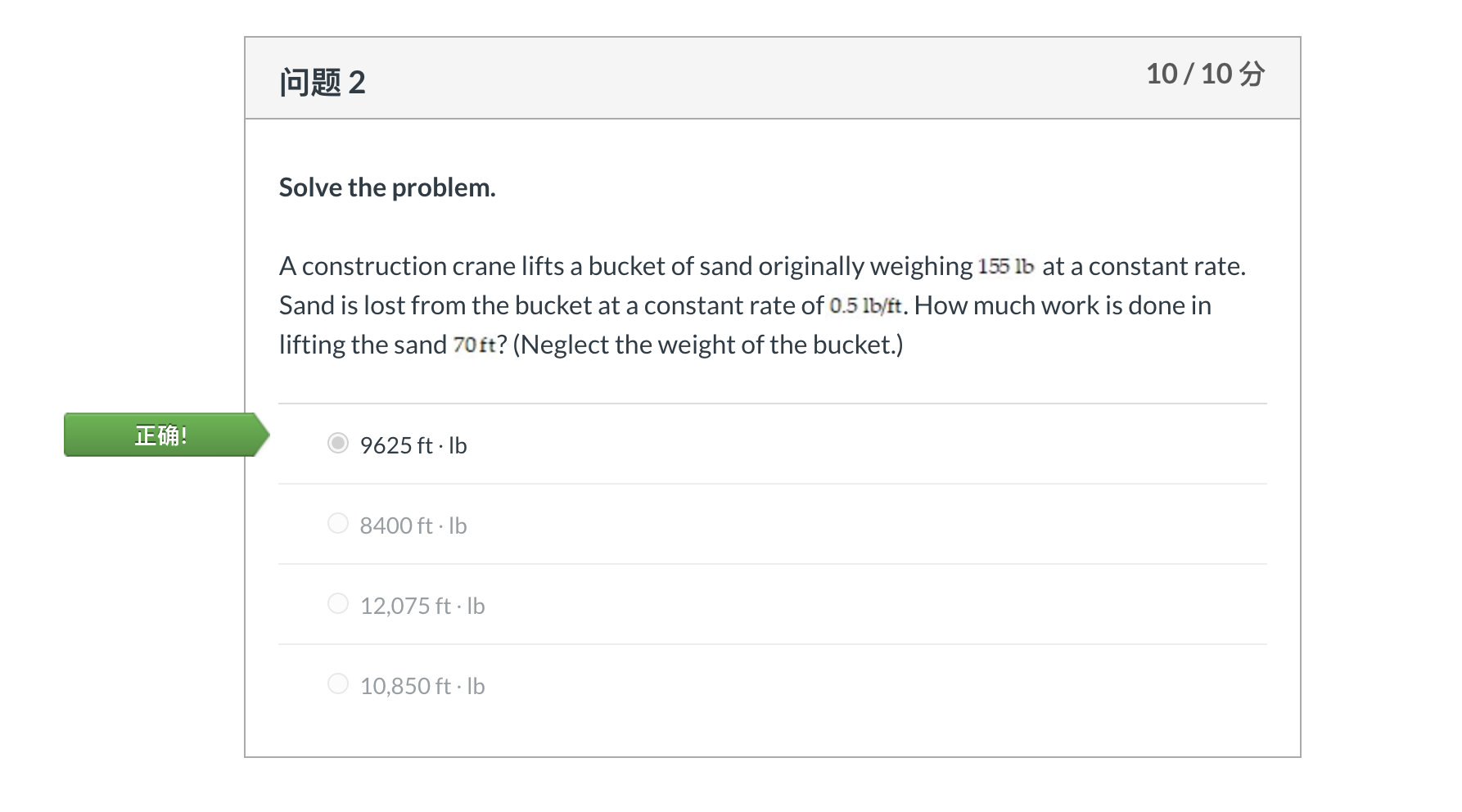The image size is (1462, 812).
Task: Click the 9625 ft · lb answer text
Action: [413, 445]
